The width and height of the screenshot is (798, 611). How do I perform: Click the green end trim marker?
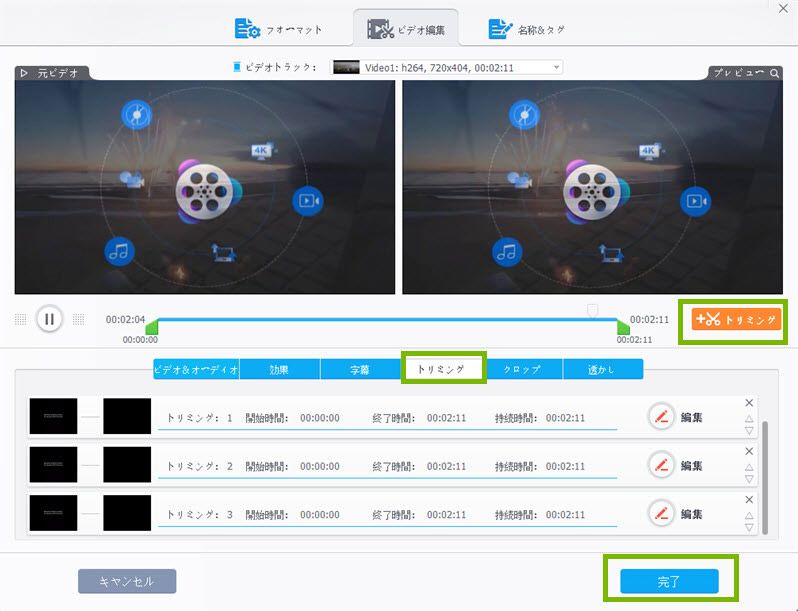(624, 327)
